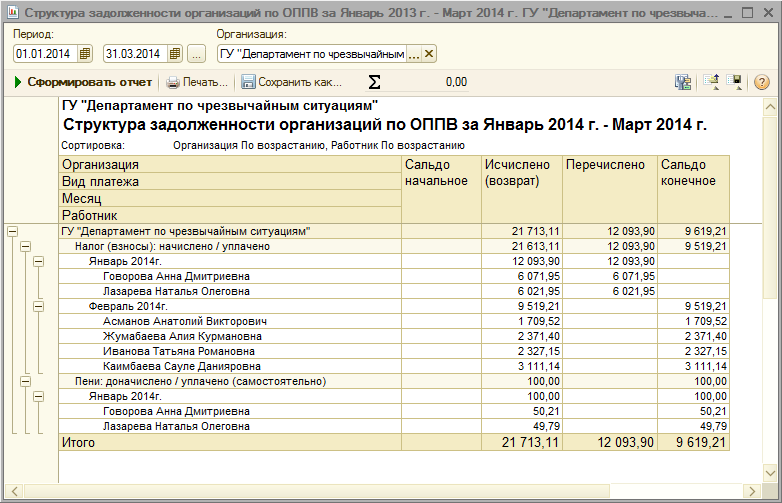782x503 pixels.
Task: Open calendar picker for start date 01.01.2014
Action: click(x=86, y=53)
